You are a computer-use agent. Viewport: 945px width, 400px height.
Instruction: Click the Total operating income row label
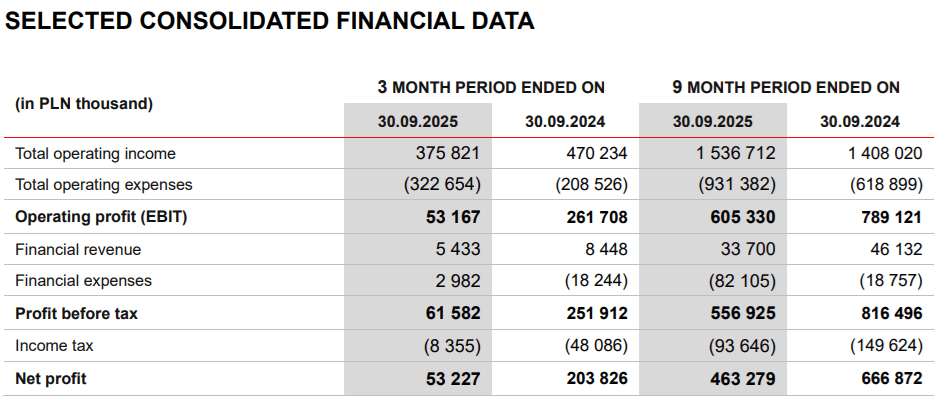tap(96, 153)
